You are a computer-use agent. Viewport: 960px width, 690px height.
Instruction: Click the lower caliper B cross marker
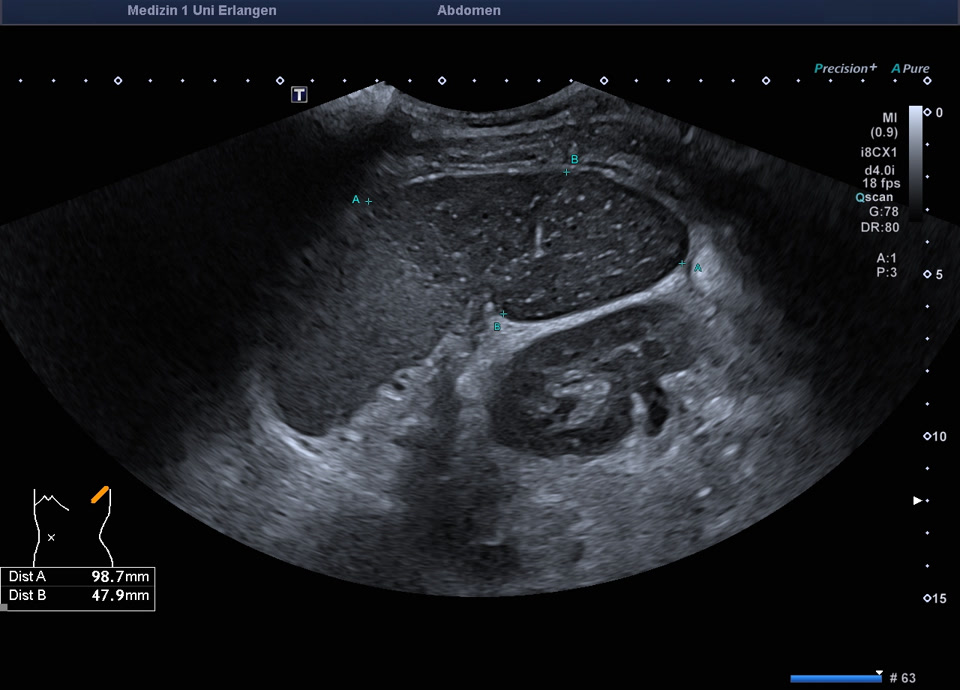click(x=503, y=314)
